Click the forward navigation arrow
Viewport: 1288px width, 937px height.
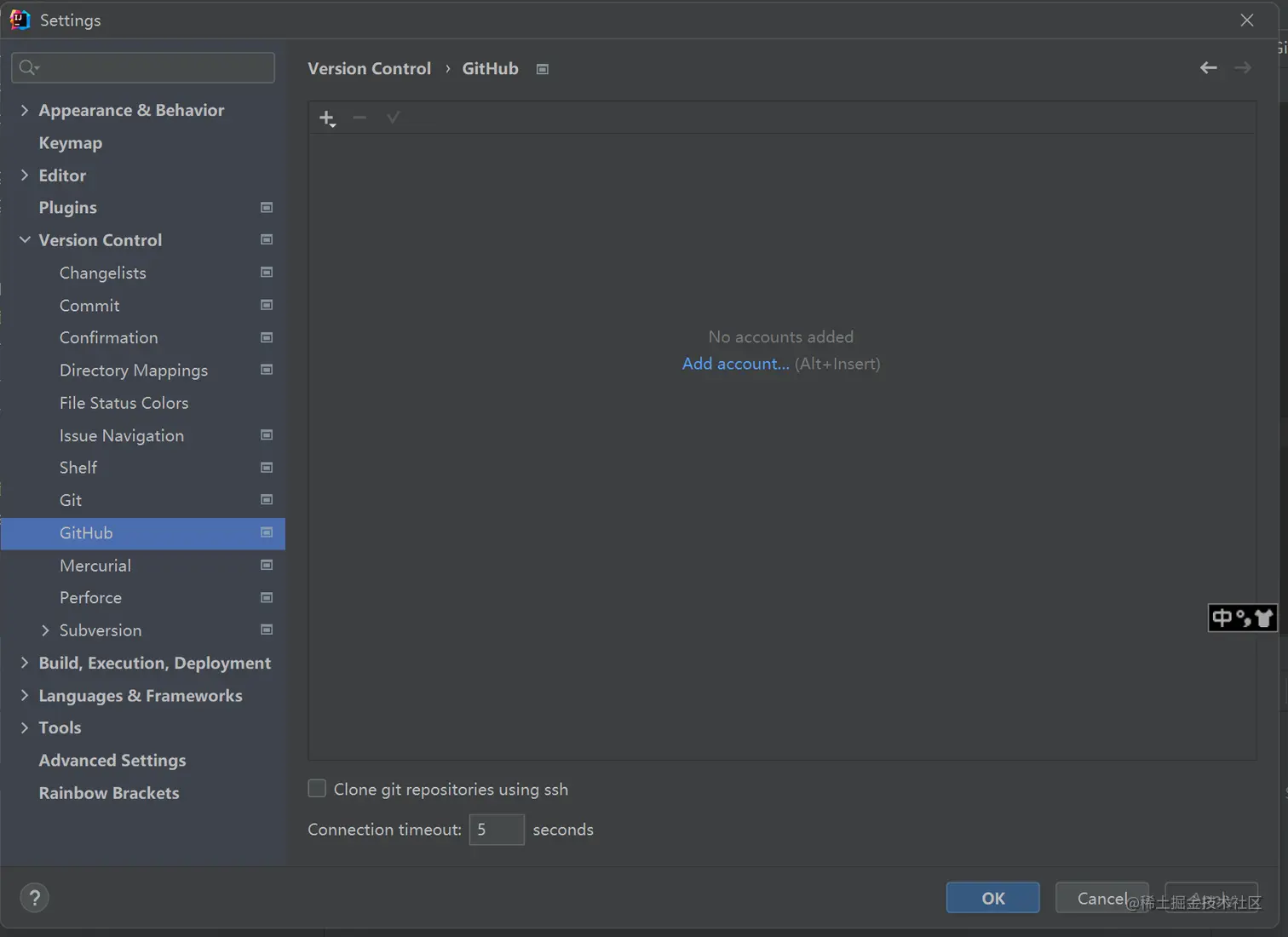coord(1243,68)
